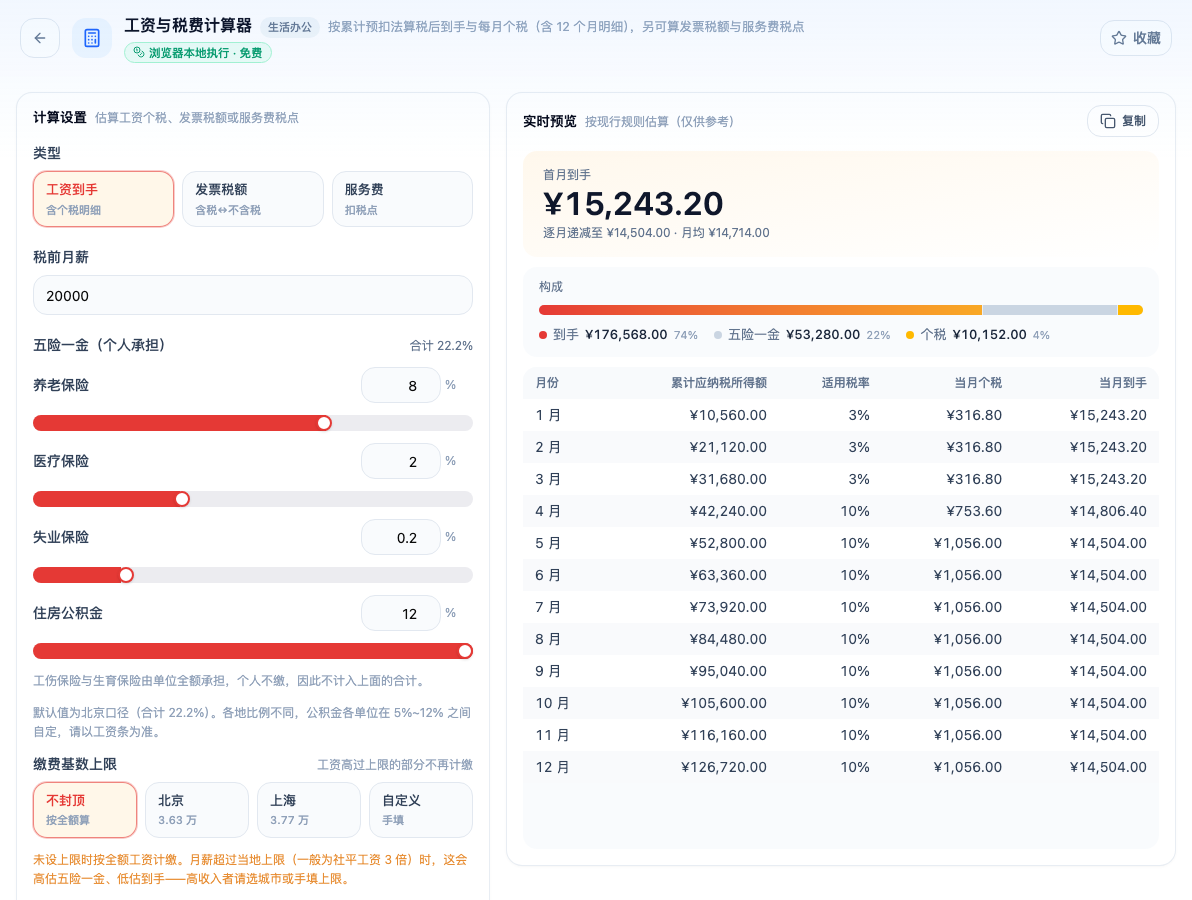
Task: Click the ¥14,806.40 take-home cell
Action: click(1108, 511)
